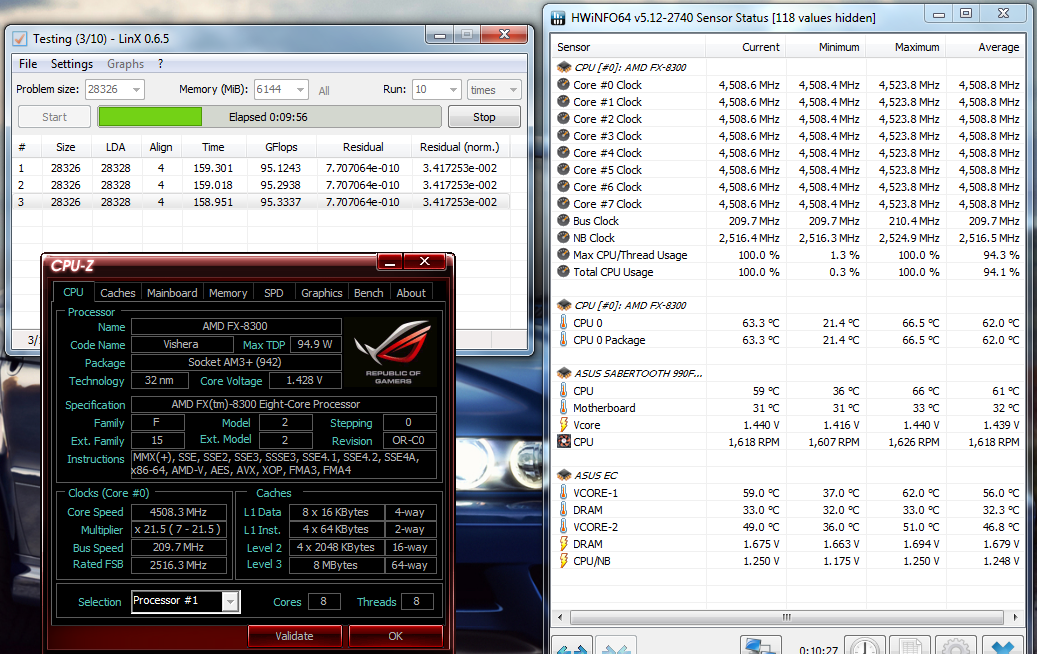
Task: Open HWiNFO remote network monitor icon
Action: [760, 646]
